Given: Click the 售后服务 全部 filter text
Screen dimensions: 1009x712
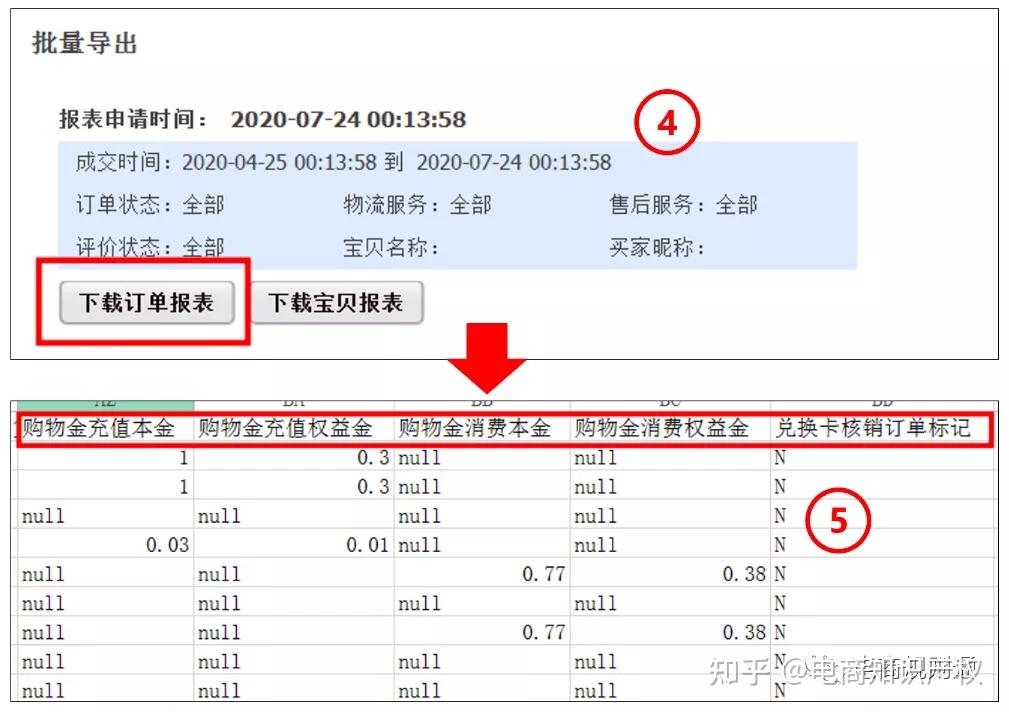Looking at the screenshot, I should pos(684,205).
